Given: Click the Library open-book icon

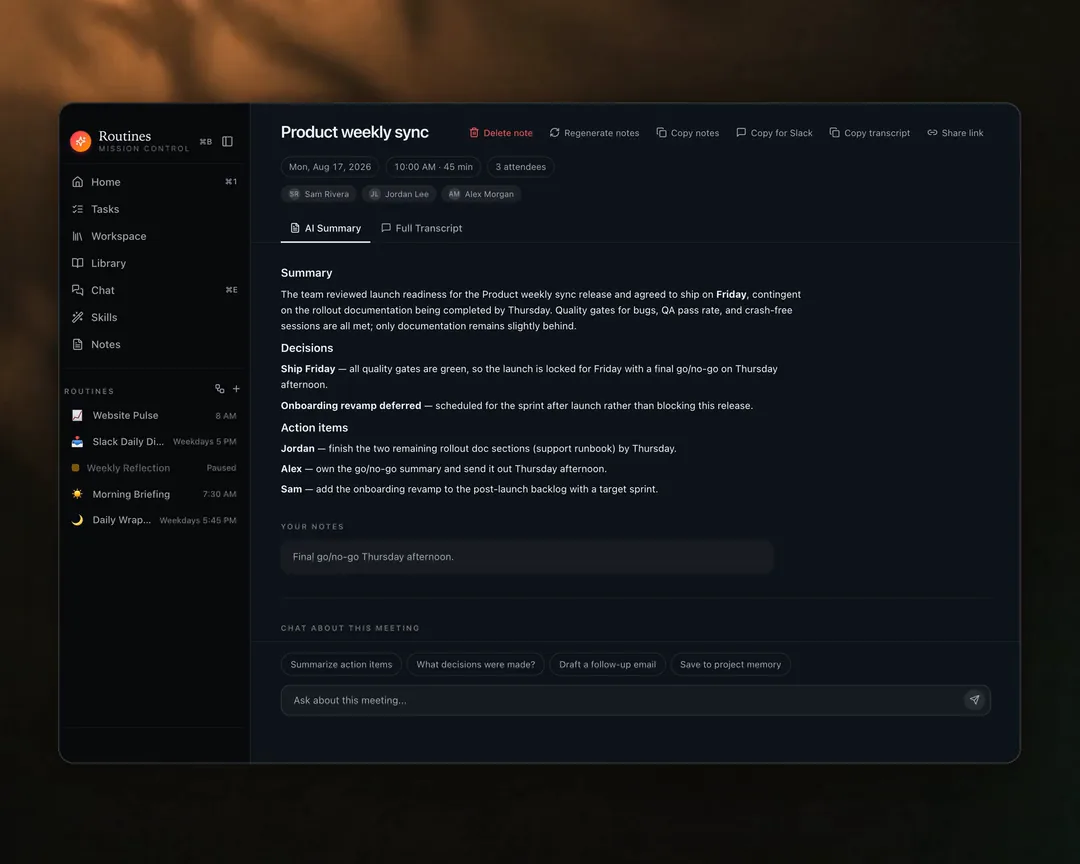Looking at the screenshot, I should tap(78, 263).
